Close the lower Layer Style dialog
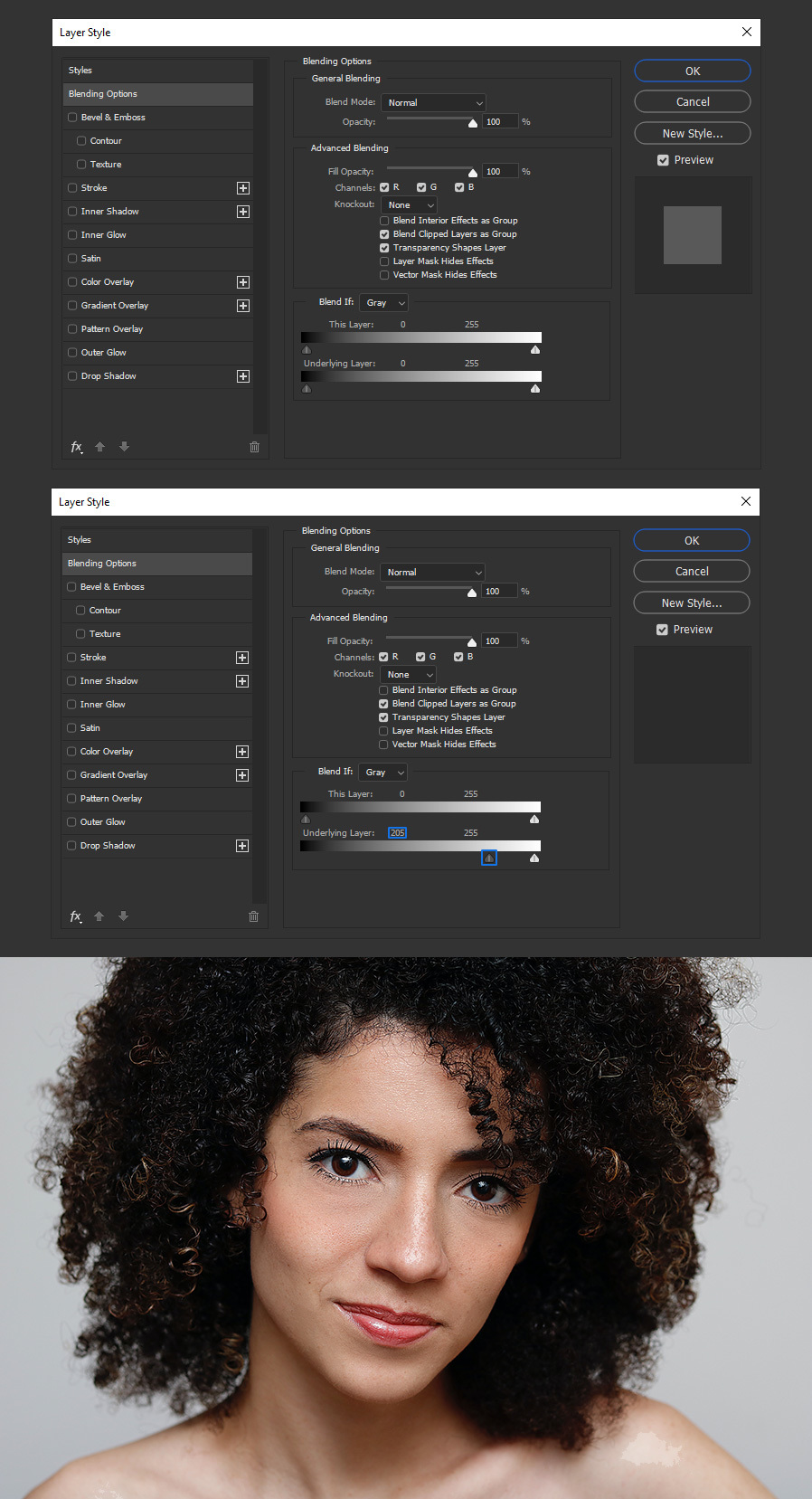Image resolution: width=812 pixels, height=1499 pixels. (x=745, y=501)
